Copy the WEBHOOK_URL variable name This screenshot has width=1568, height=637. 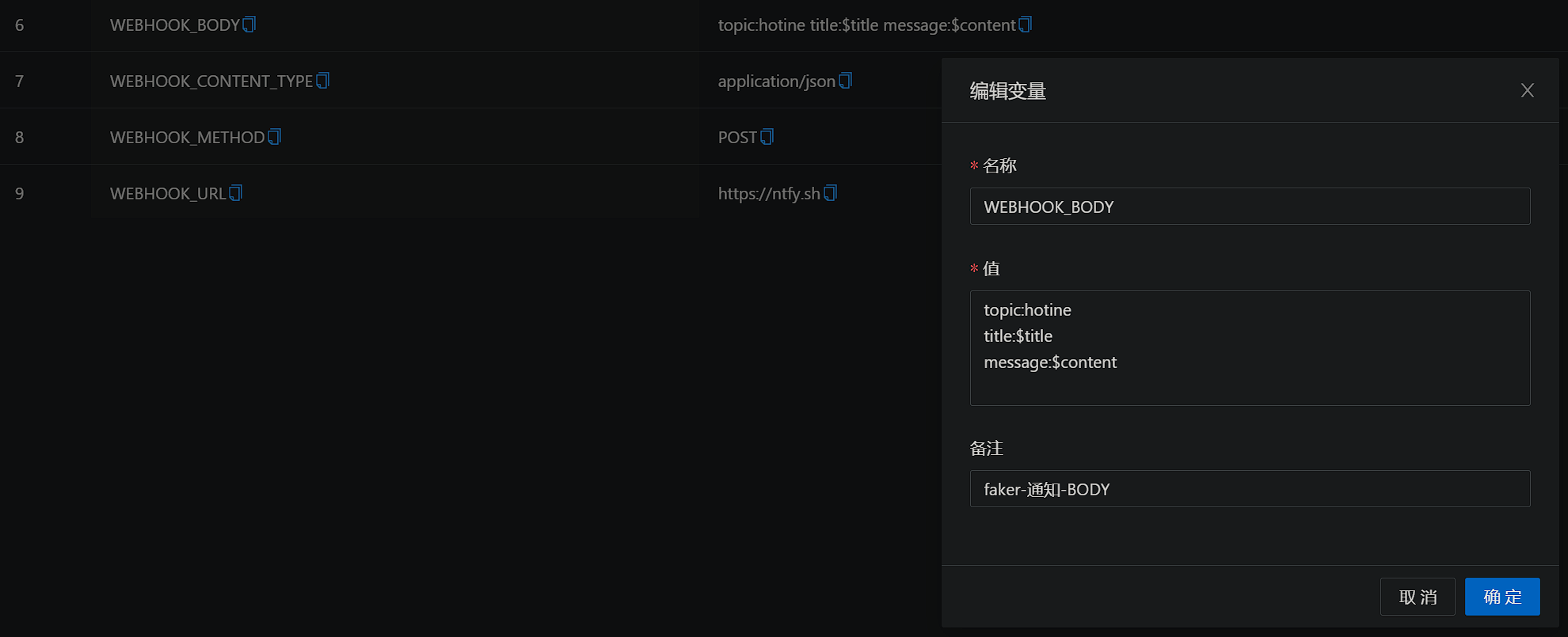click(235, 191)
